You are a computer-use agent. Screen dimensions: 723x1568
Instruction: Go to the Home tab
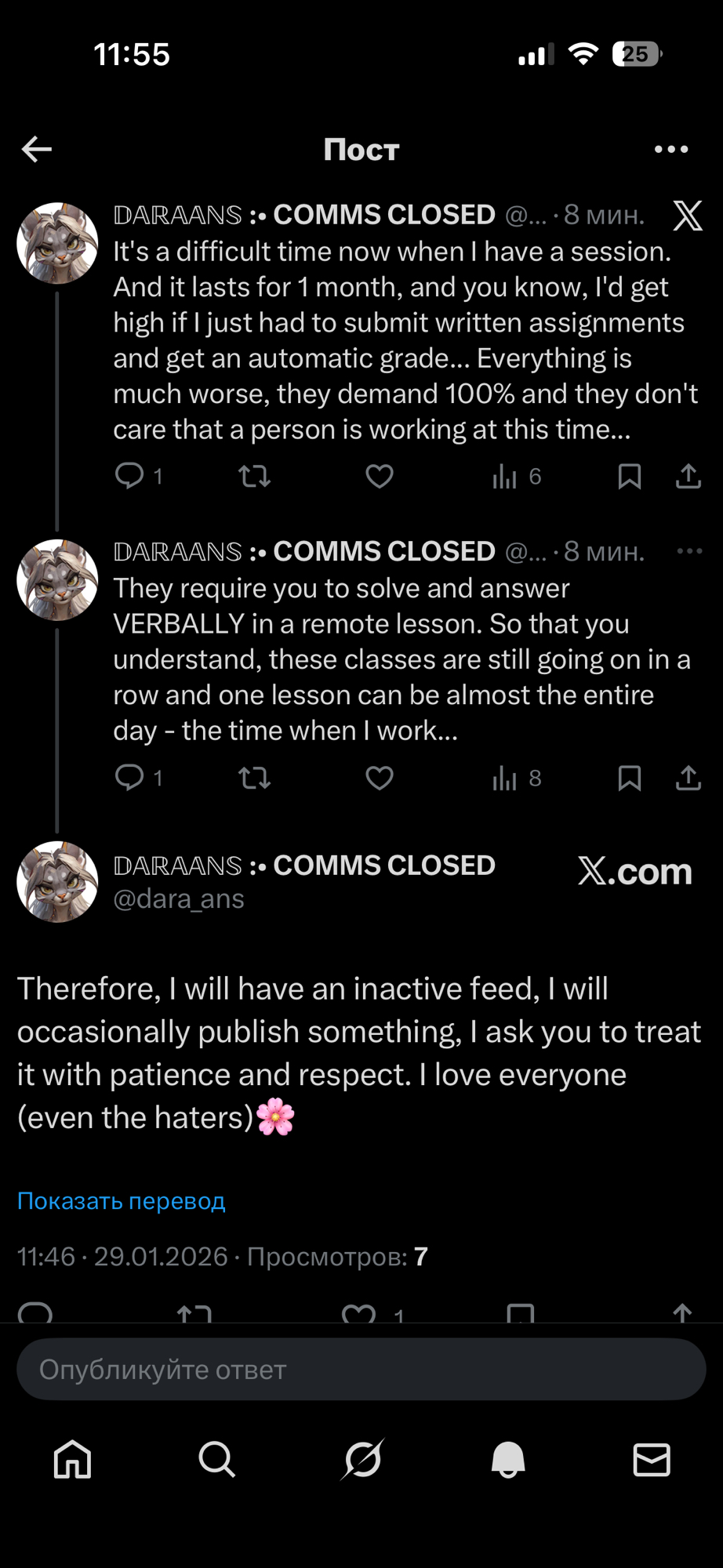(x=72, y=1460)
